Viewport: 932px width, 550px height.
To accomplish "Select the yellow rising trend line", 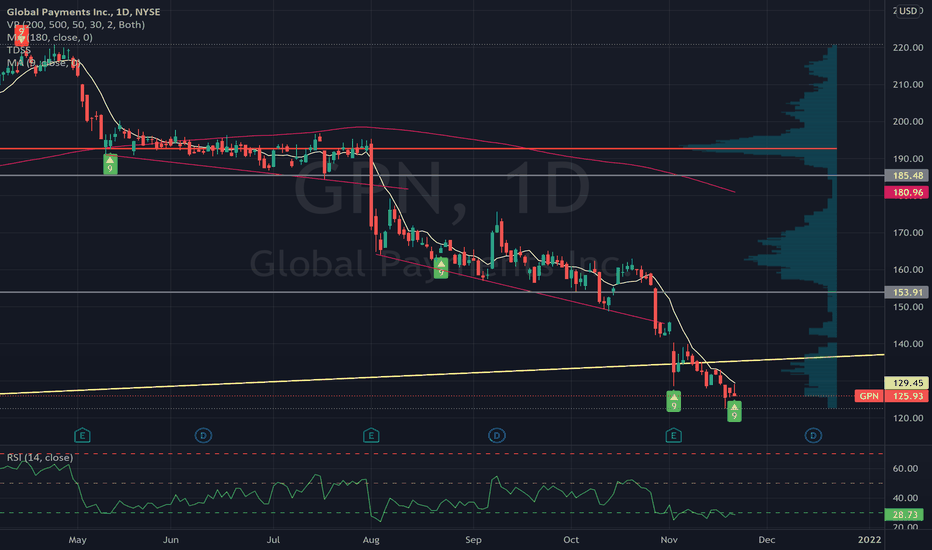I will click(x=442, y=374).
